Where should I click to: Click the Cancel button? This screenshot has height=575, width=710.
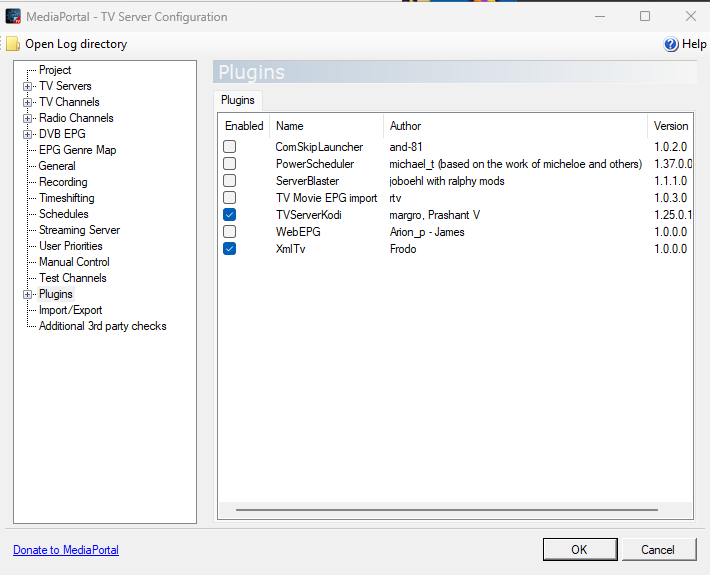[x=658, y=549]
